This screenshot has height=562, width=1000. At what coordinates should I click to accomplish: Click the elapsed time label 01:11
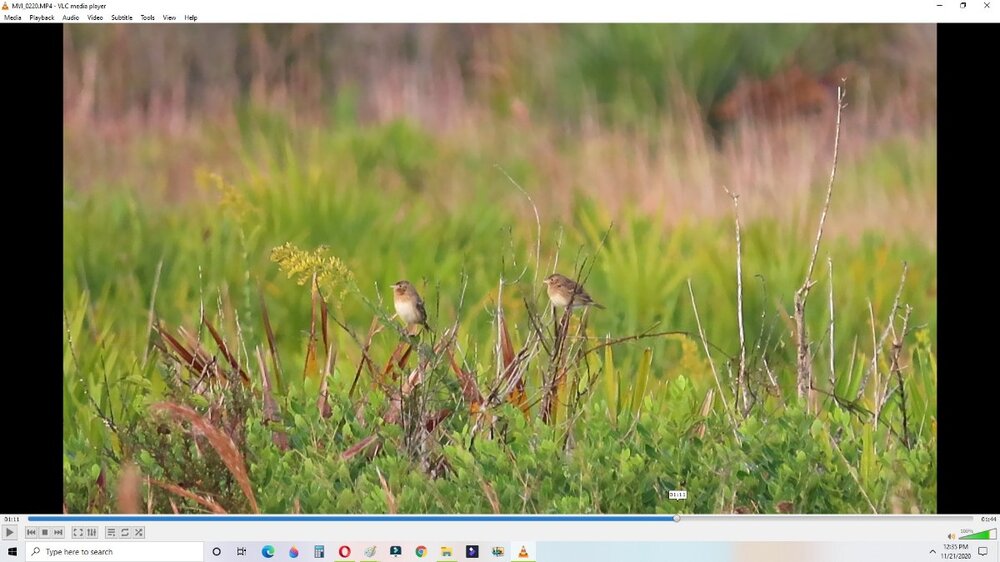pos(11,519)
